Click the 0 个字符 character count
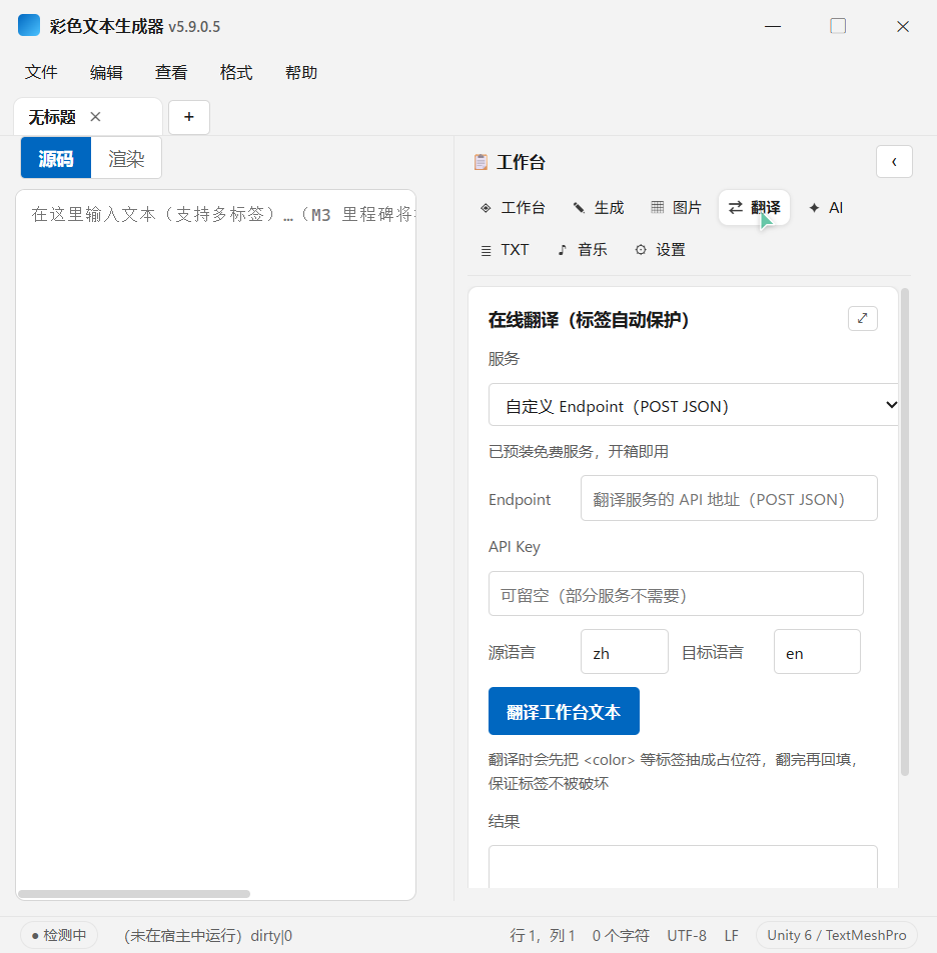This screenshot has height=953, width=937. point(620,935)
